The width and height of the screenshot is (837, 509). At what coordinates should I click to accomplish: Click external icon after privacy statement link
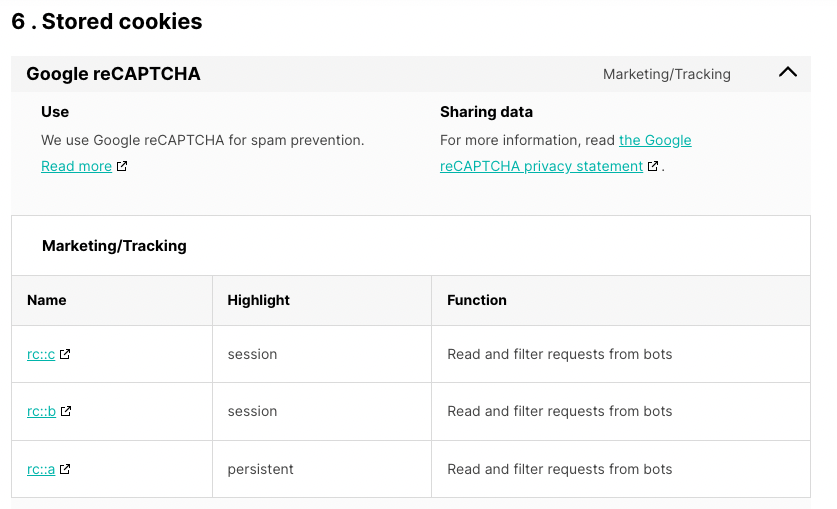click(652, 166)
